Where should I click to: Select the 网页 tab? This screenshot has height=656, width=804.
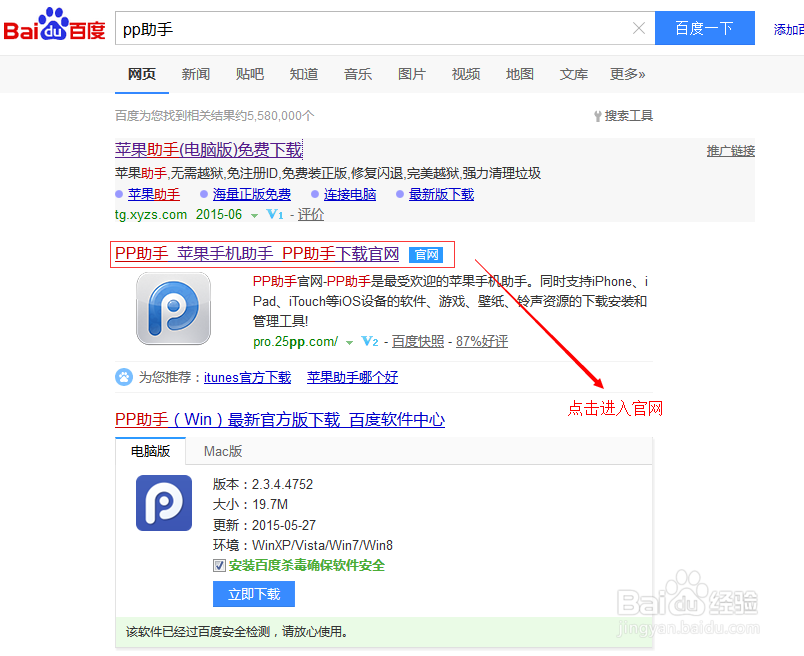[x=142, y=74]
